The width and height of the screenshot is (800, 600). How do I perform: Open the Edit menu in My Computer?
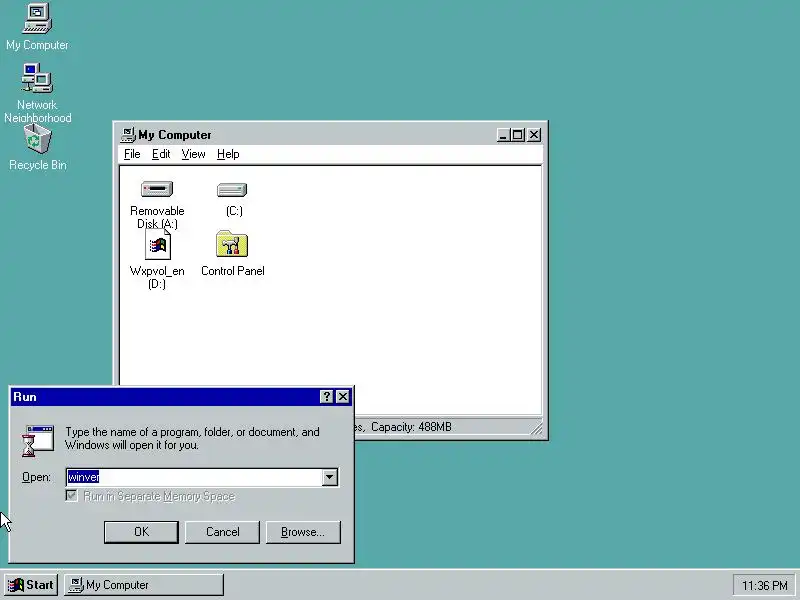(161, 154)
